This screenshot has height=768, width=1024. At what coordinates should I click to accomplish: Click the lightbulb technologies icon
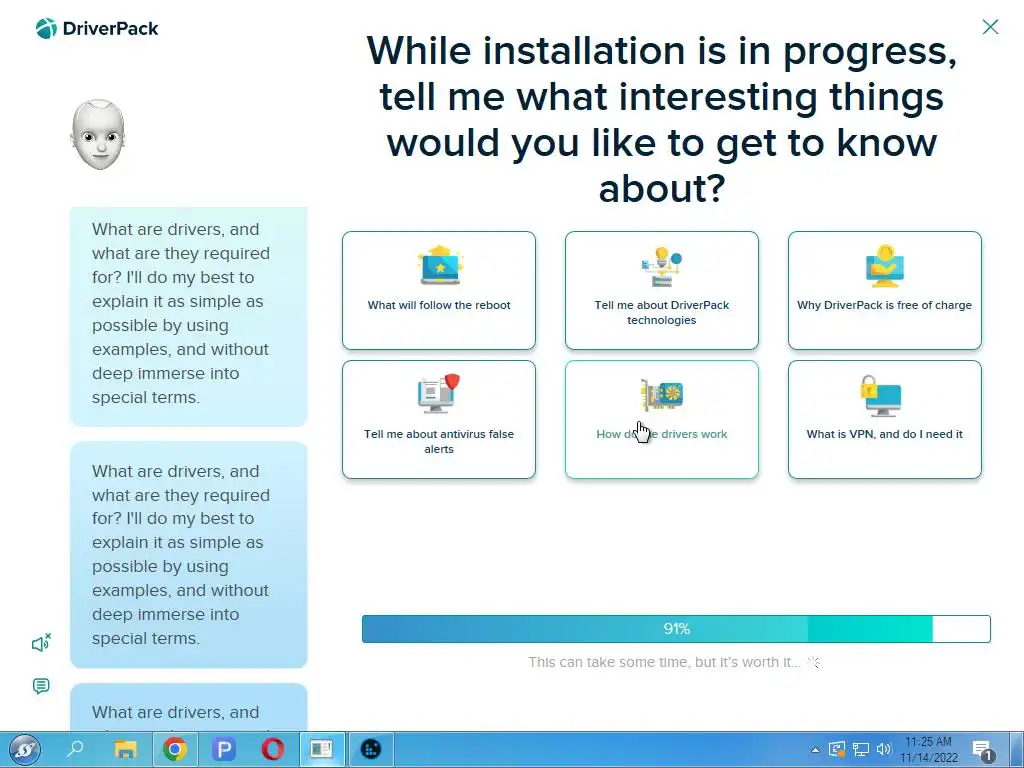[662, 266]
